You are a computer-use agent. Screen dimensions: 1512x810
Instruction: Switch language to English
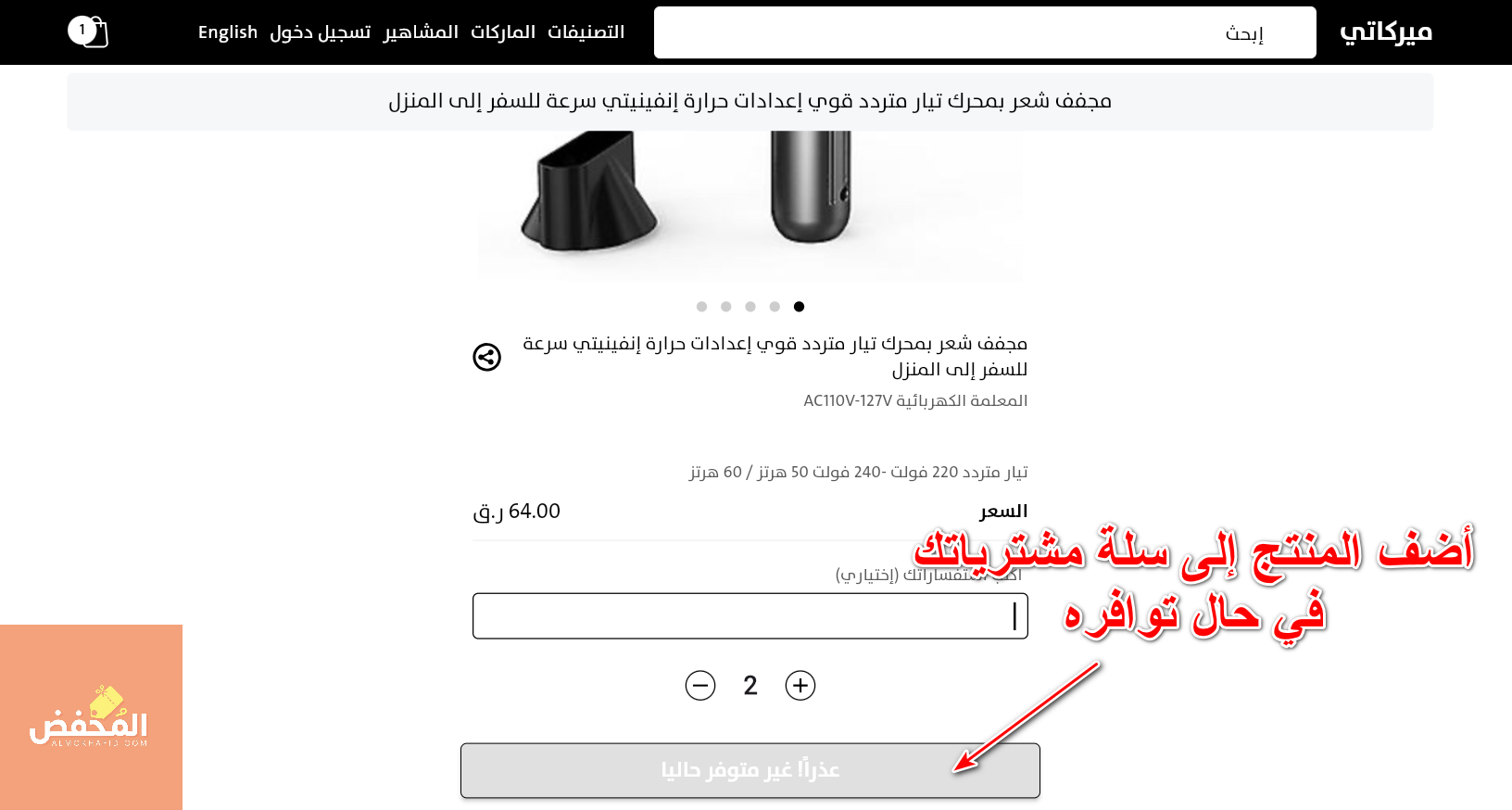coord(228,32)
